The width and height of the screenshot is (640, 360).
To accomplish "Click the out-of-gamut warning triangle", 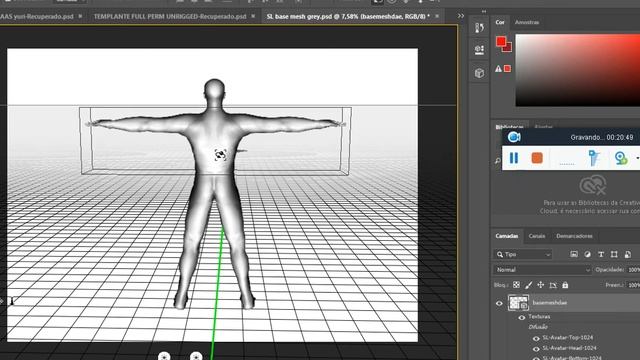I will pyautogui.click(x=498, y=69).
